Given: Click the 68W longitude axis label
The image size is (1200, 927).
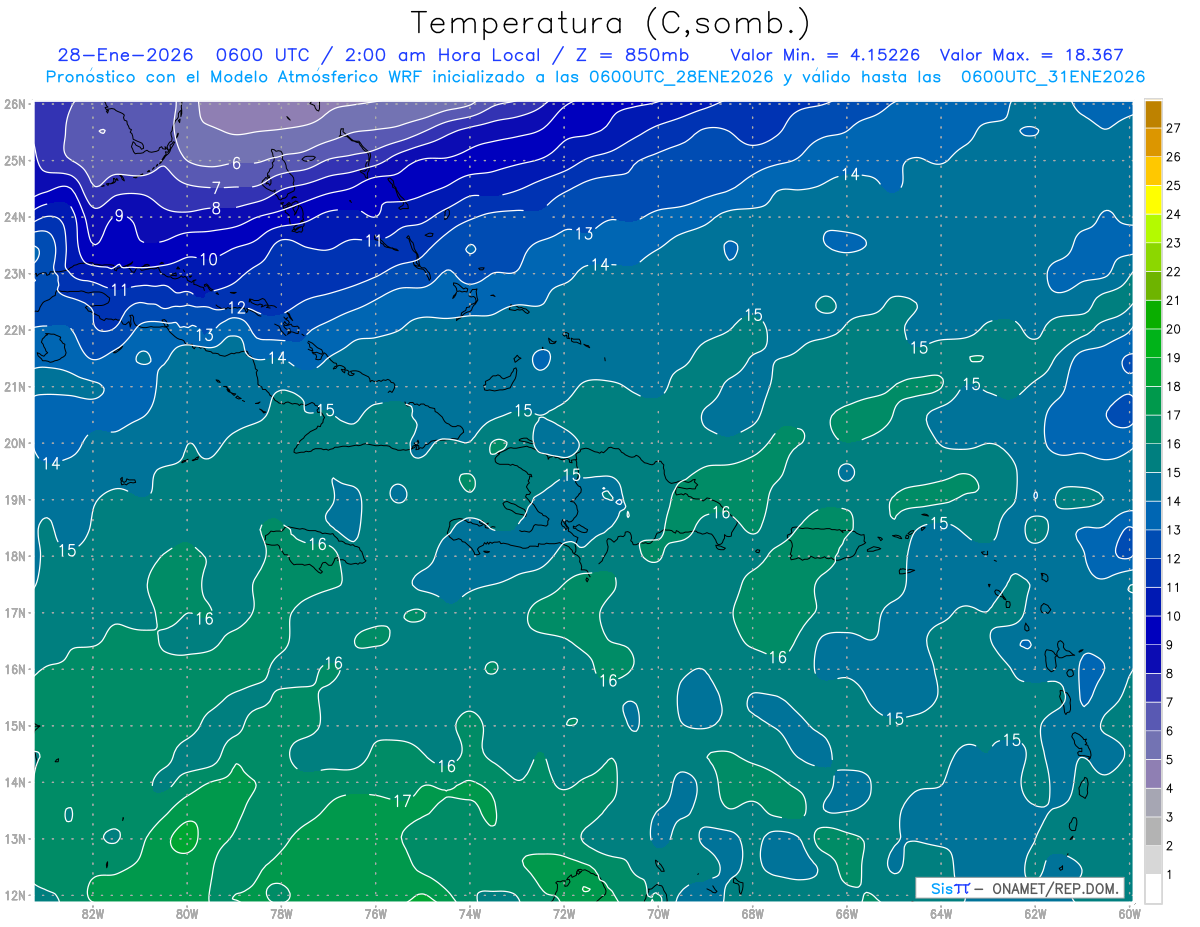Looking at the screenshot, I should point(753,912).
